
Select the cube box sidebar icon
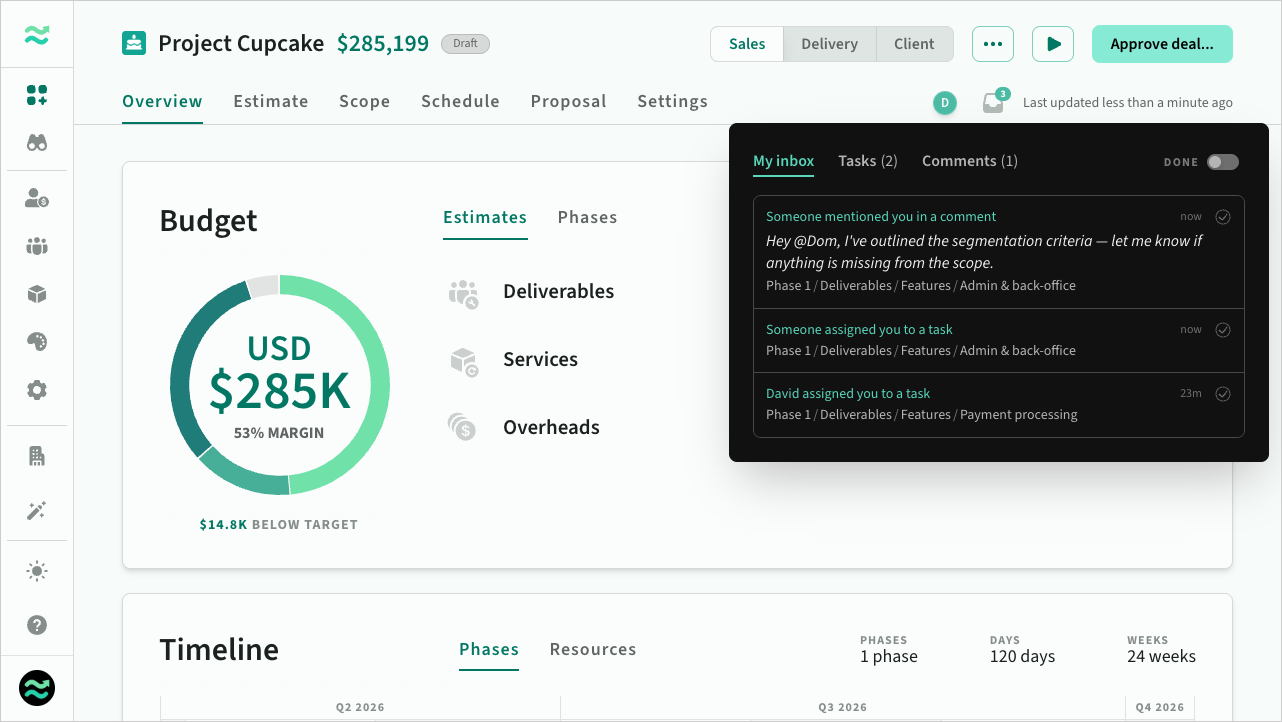click(x=37, y=294)
